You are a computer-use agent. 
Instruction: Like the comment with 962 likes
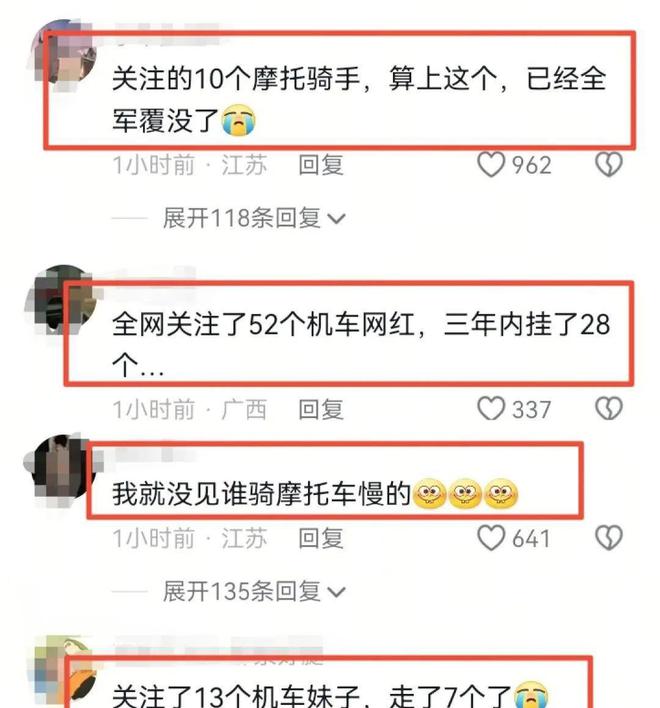tap(491, 164)
